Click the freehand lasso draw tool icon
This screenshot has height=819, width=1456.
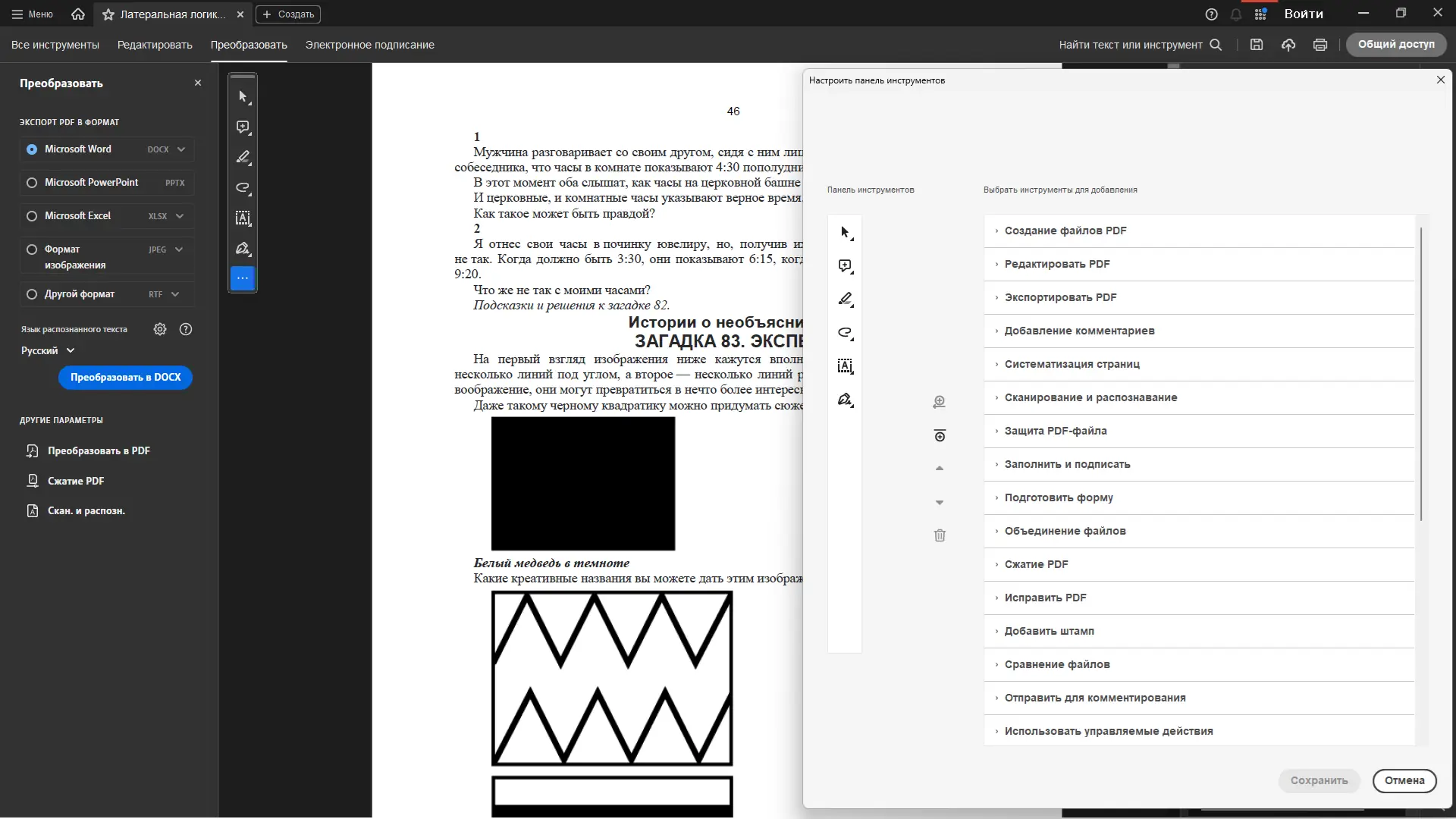[x=243, y=188]
